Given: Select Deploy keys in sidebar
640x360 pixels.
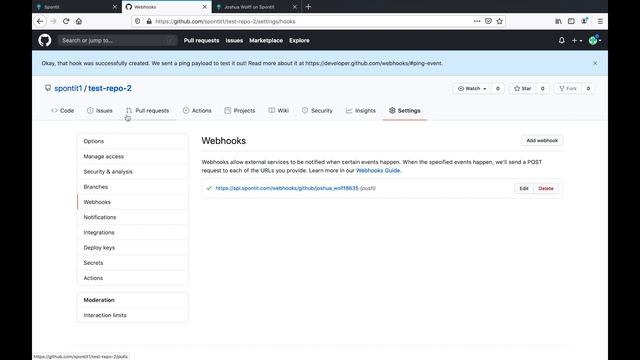Looking at the screenshot, I should click(133, 247).
